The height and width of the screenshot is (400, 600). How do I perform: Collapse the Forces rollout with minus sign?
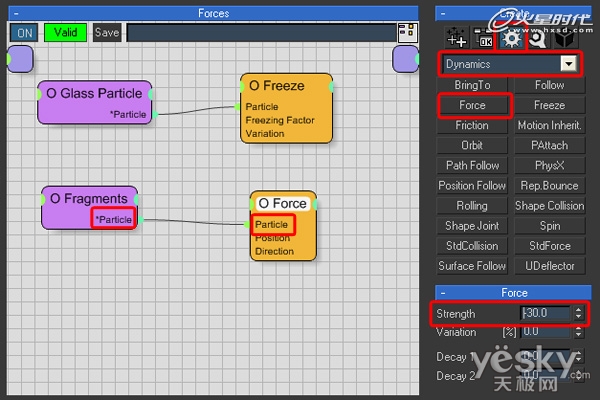point(16,14)
